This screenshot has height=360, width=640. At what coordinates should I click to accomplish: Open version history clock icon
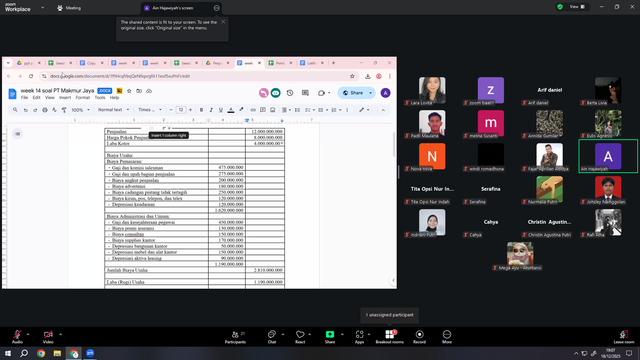coord(290,93)
